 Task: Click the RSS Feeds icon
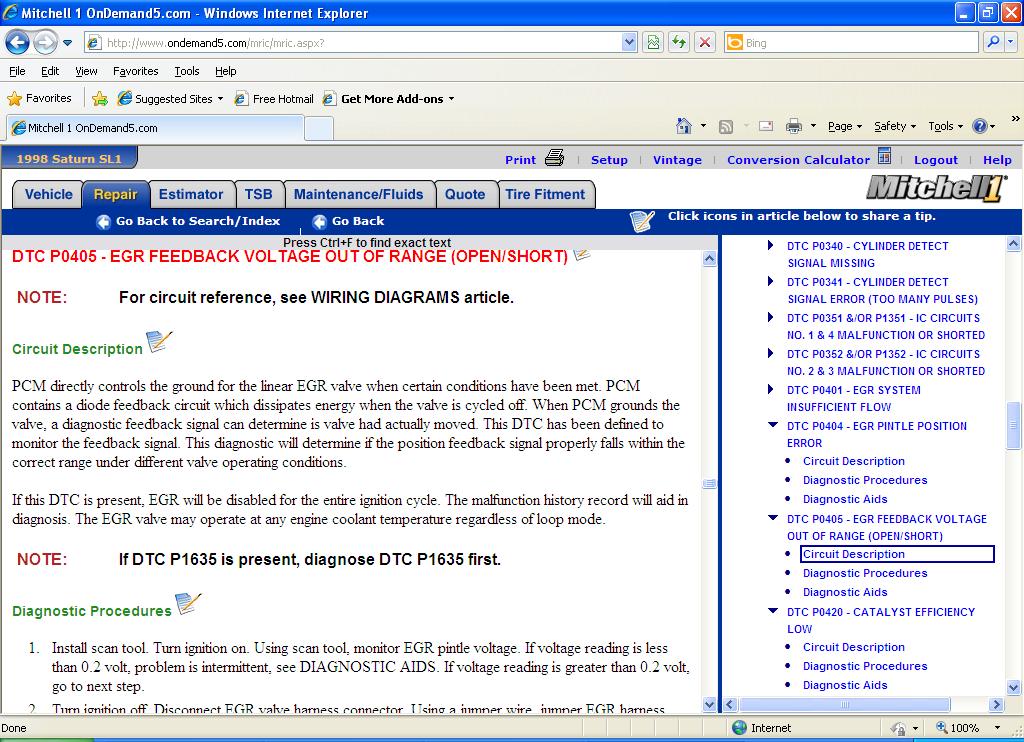726,127
